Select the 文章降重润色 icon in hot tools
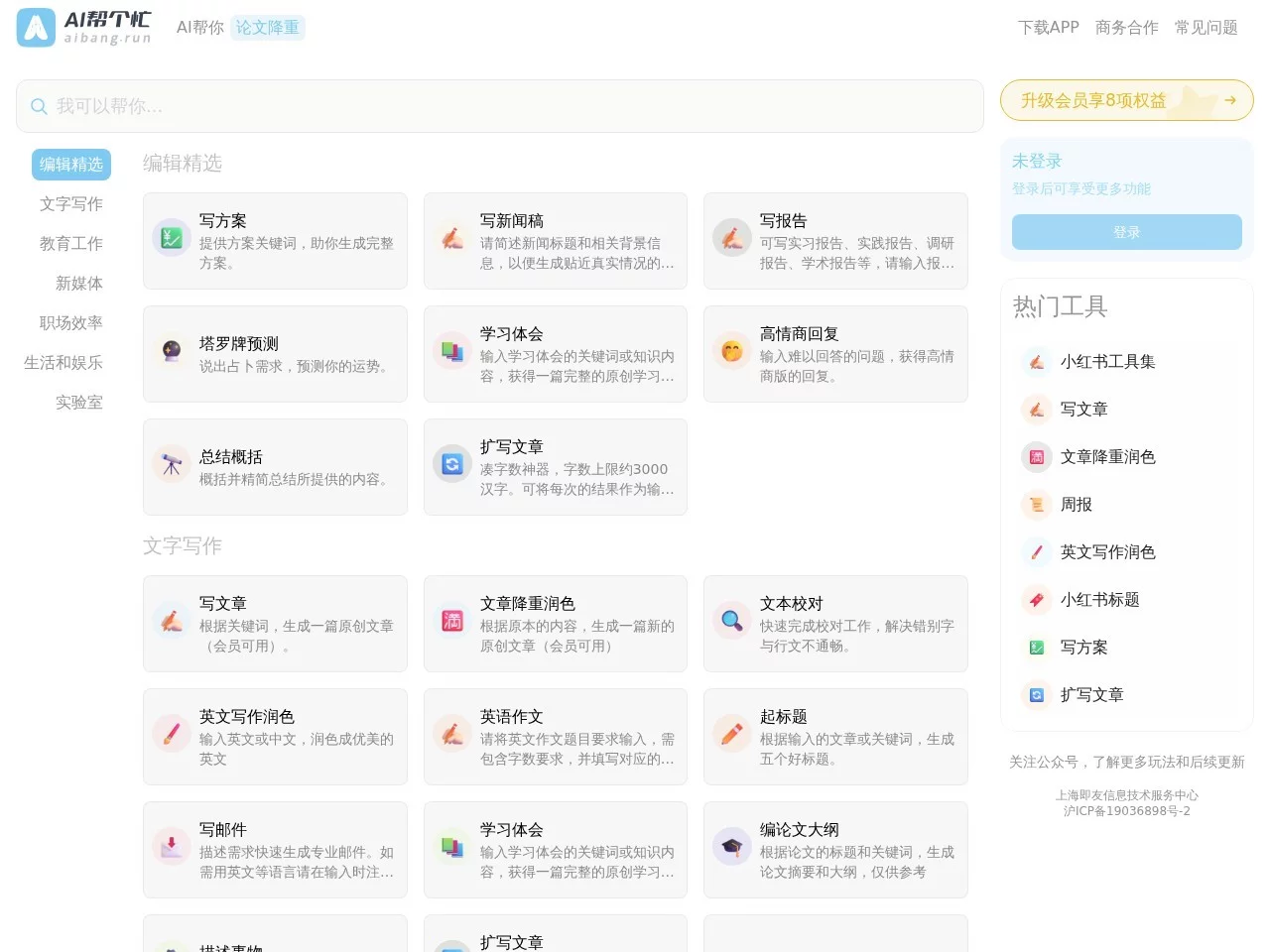 1036,457
